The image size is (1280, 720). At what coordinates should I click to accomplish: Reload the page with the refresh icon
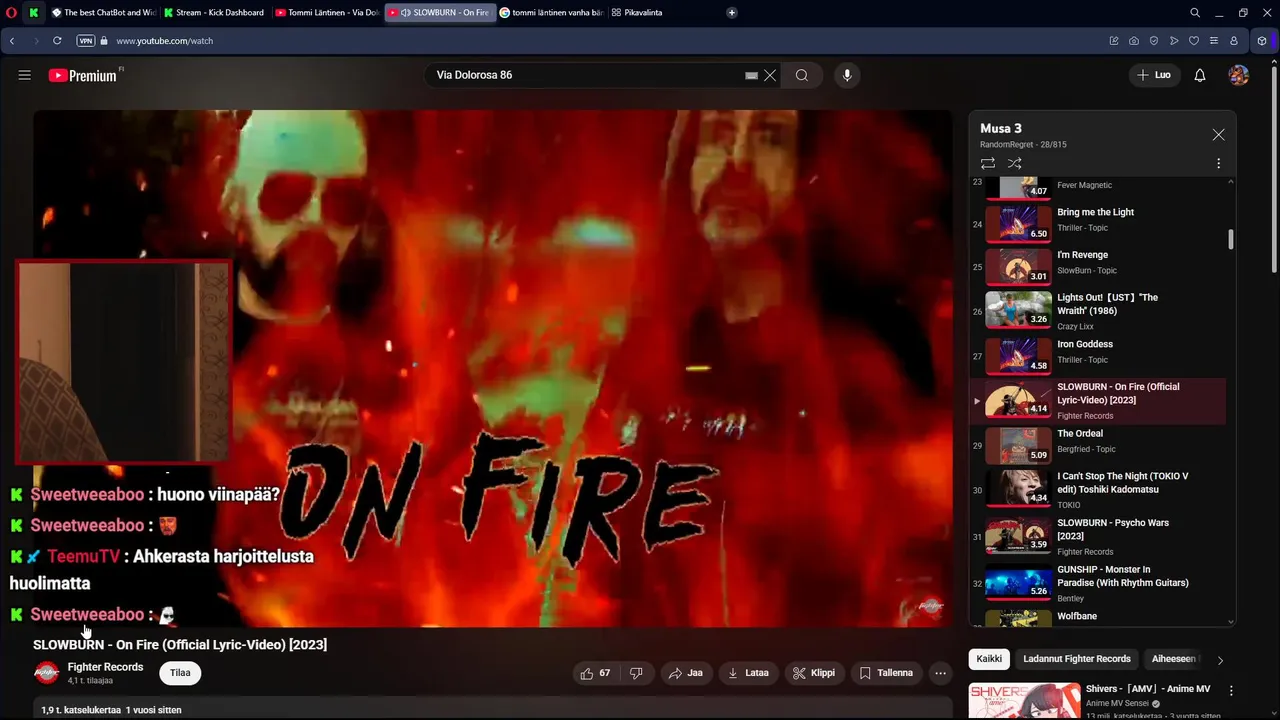tap(57, 41)
